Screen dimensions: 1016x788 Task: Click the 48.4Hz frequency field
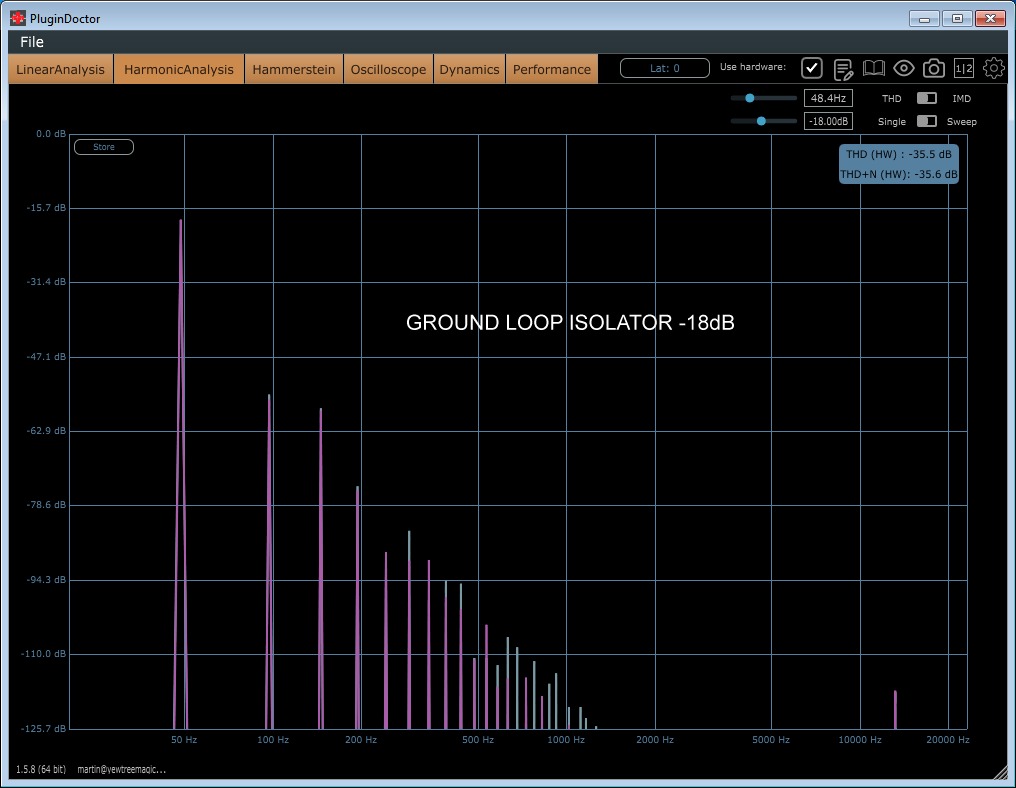[x=828, y=98]
